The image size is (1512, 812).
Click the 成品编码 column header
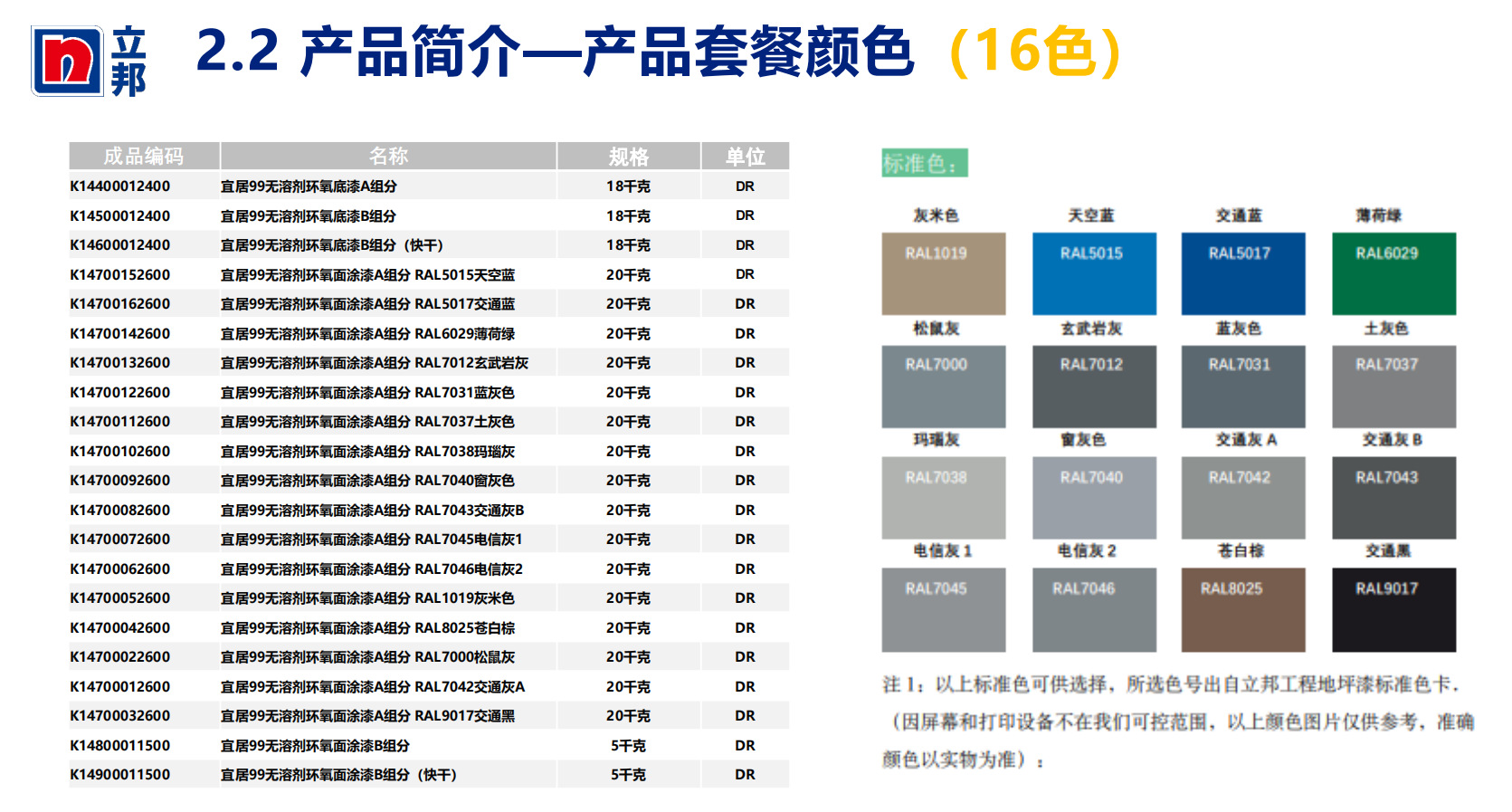click(144, 156)
